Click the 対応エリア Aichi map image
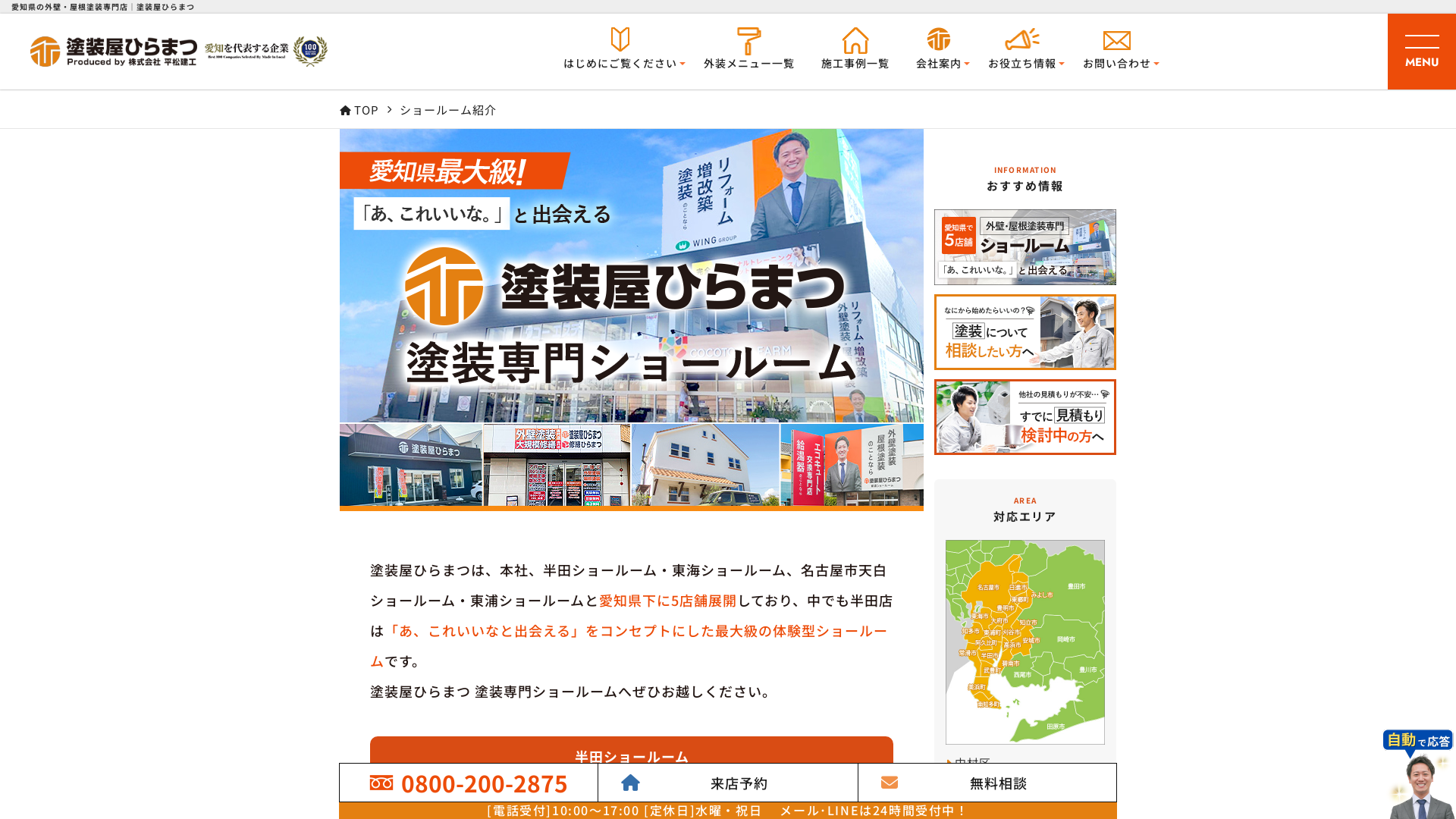 click(x=1025, y=642)
